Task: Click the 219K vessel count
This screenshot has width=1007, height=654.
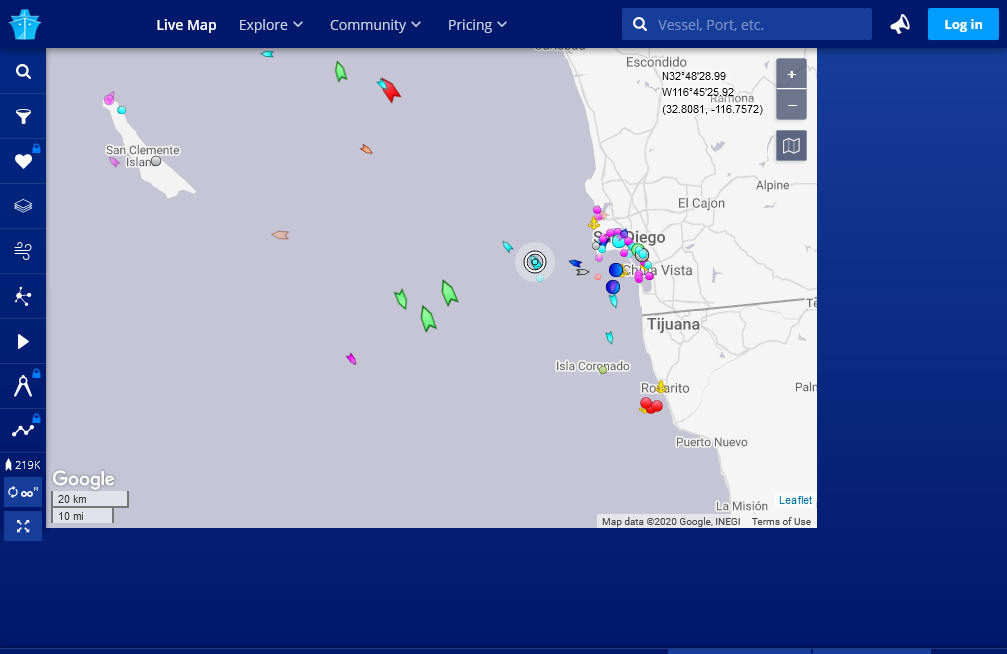Action: pyautogui.click(x=23, y=464)
